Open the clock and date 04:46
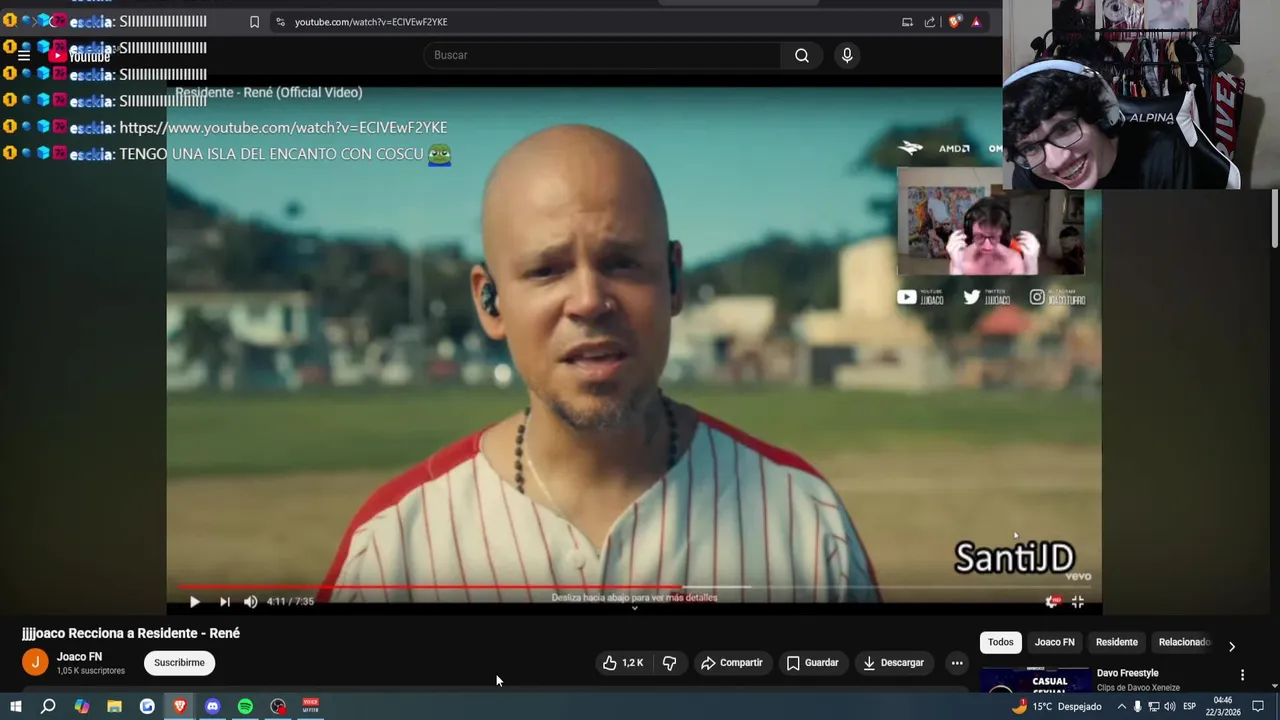This screenshot has height=720, width=1280. [1223, 706]
